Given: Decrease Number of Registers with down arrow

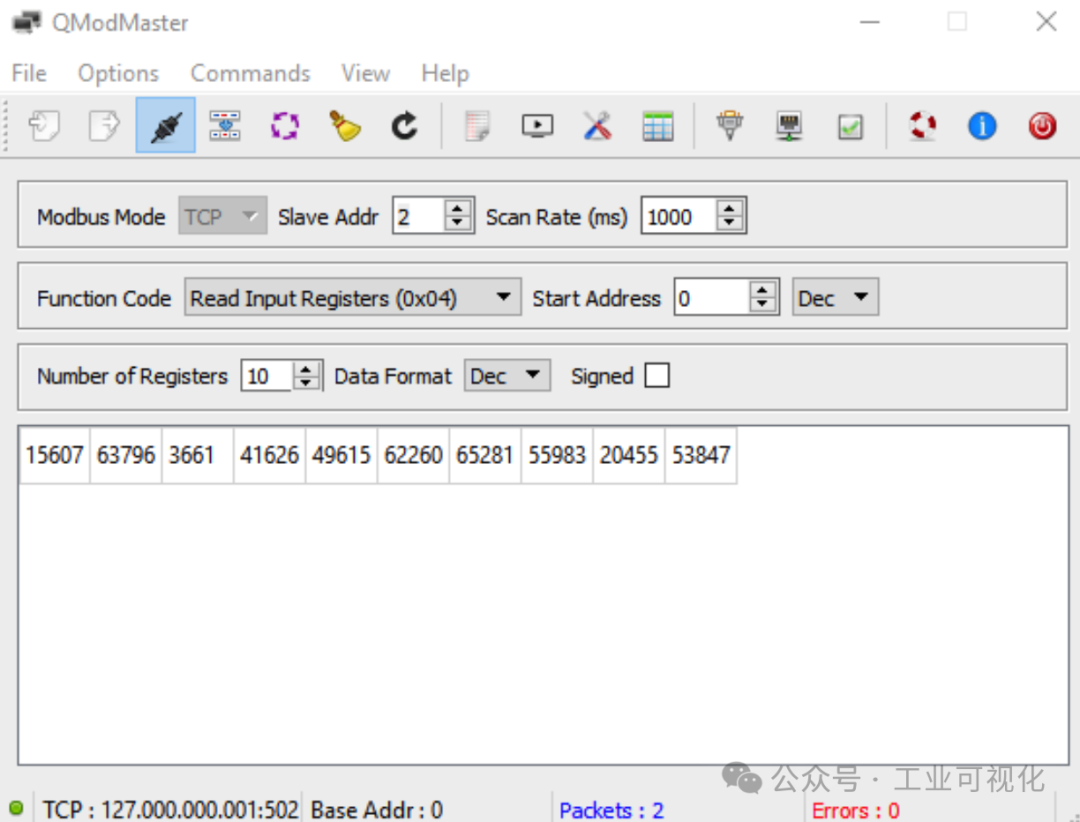Looking at the screenshot, I should click(306, 382).
